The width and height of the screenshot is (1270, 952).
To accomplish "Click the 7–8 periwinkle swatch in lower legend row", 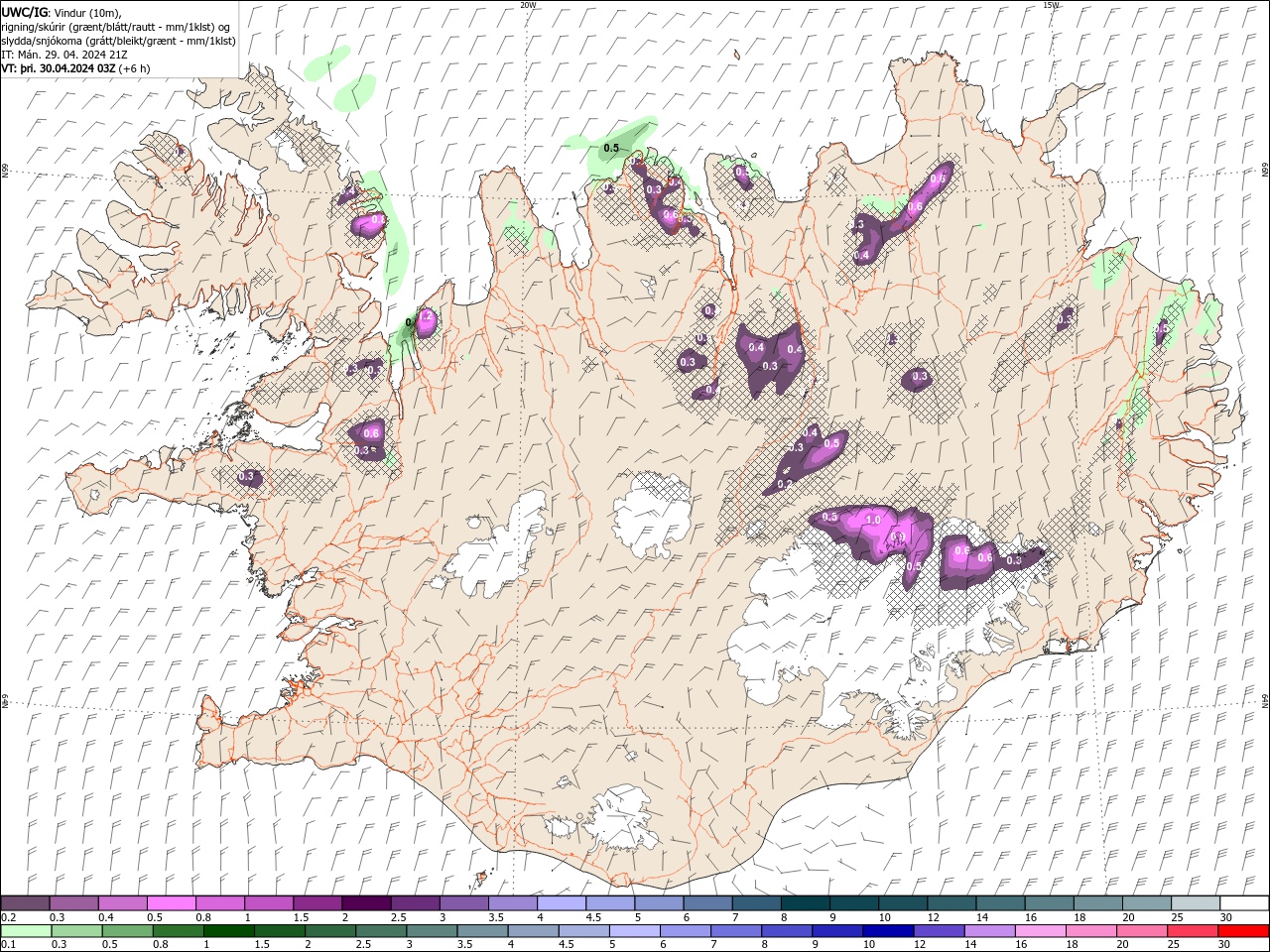I will [736, 931].
